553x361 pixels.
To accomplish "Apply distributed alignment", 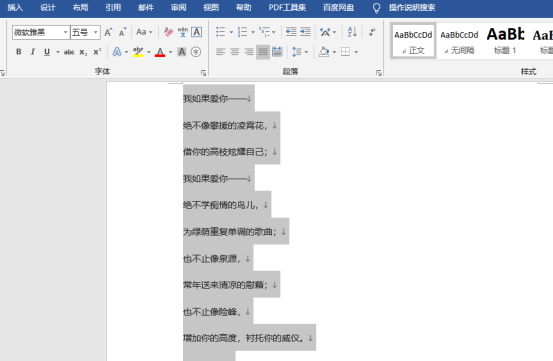I will [x=277, y=52].
